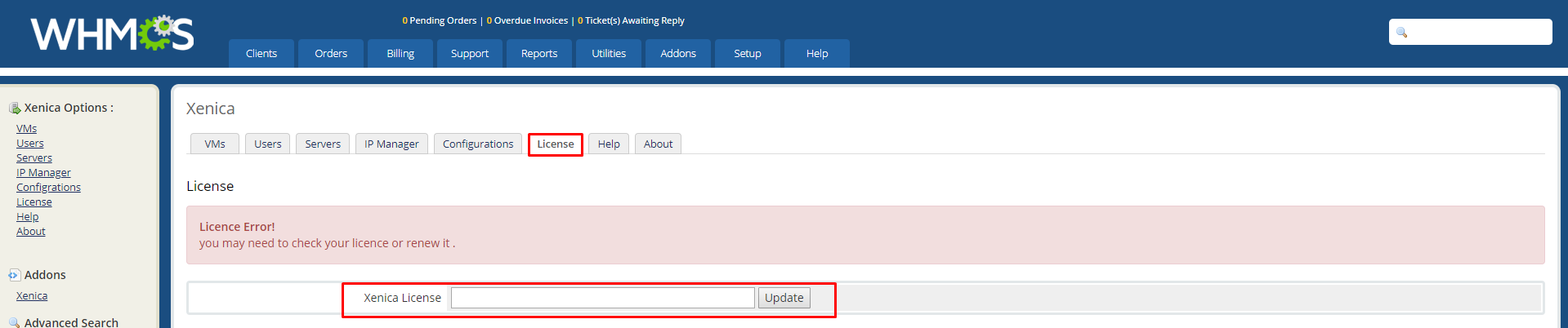Open the Billing menu
Image resolution: width=1568 pixels, height=328 pixels.
click(400, 53)
